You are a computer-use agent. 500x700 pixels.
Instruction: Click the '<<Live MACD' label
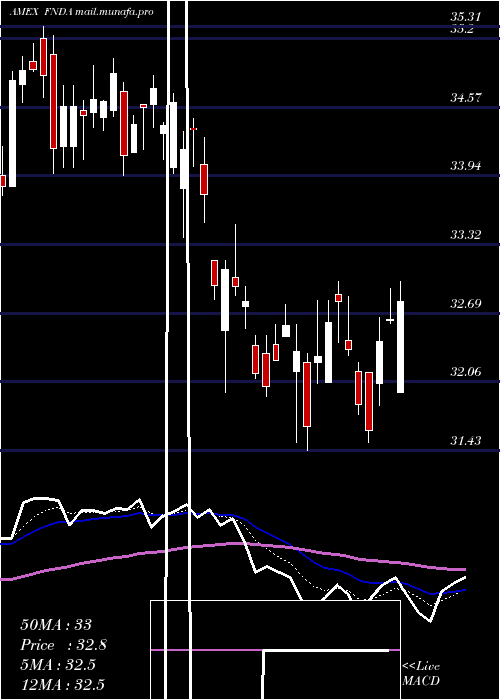pyautogui.click(x=421, y=674)
